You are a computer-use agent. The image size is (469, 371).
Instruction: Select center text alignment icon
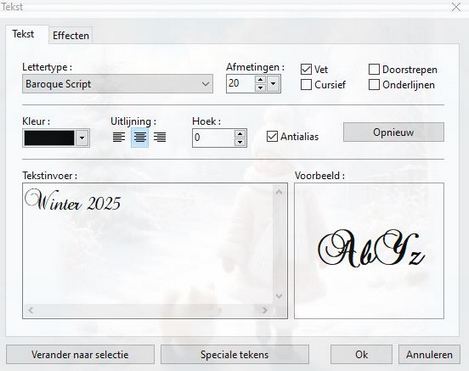139,137
